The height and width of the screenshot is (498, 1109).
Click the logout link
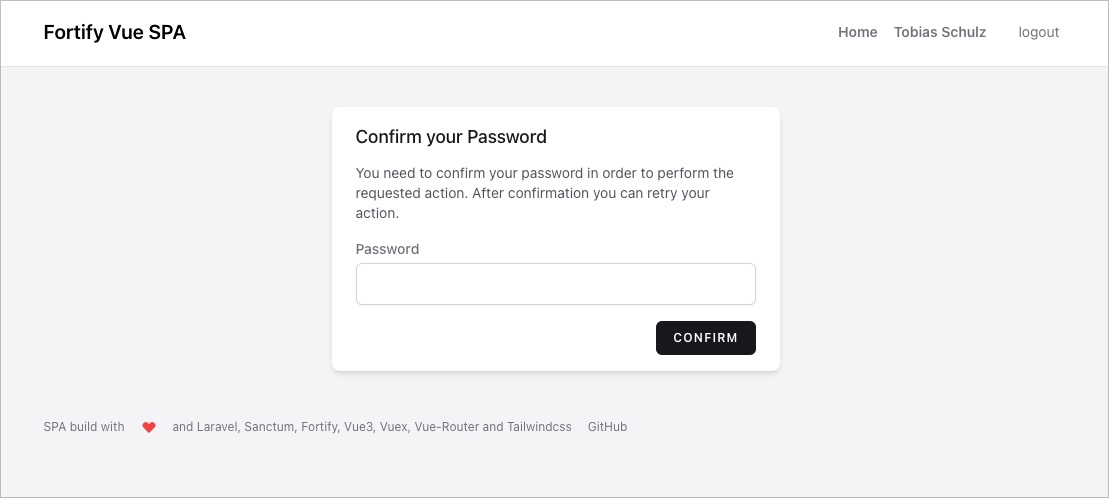(x=1038, y=33)
